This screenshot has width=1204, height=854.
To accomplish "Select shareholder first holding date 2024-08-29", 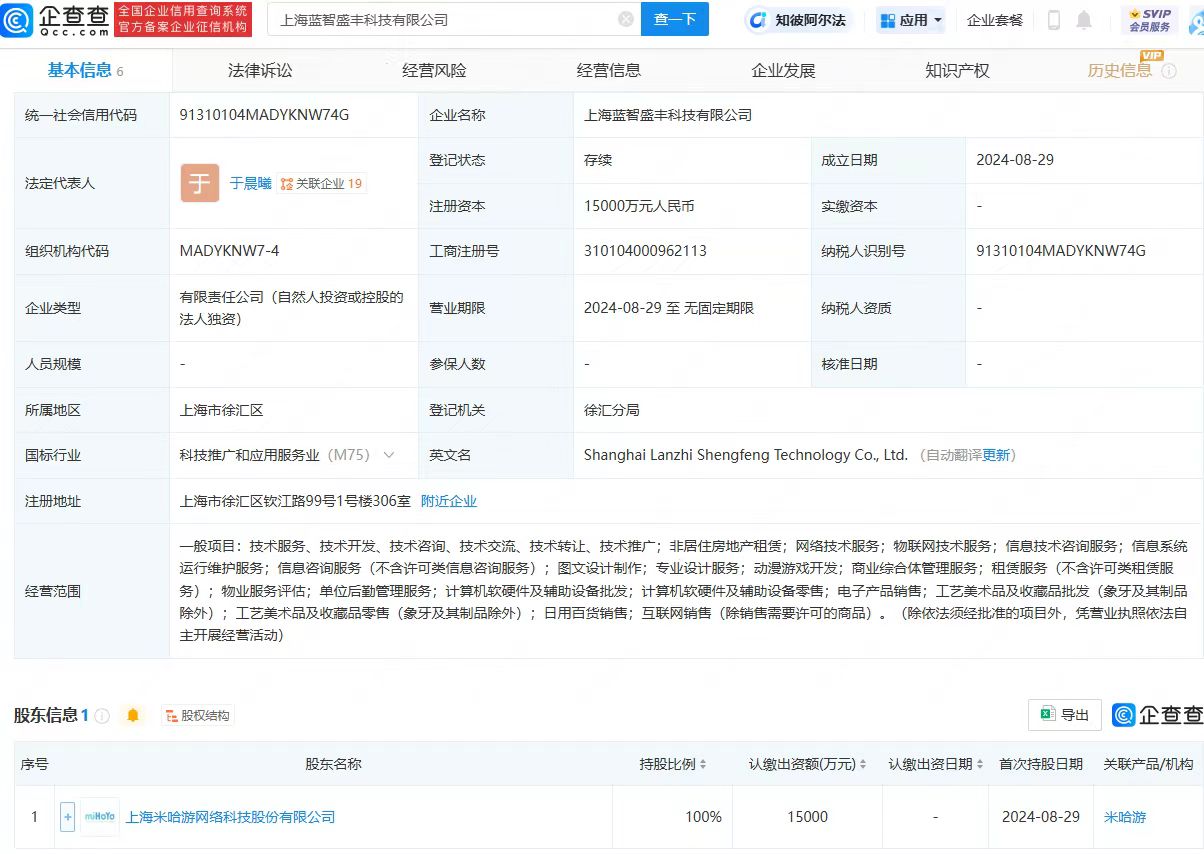I will coord(1041,817).
